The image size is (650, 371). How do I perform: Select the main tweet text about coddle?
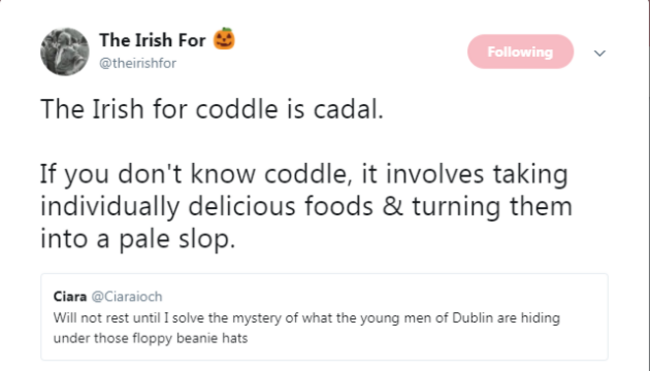click(x=306, y=174)
